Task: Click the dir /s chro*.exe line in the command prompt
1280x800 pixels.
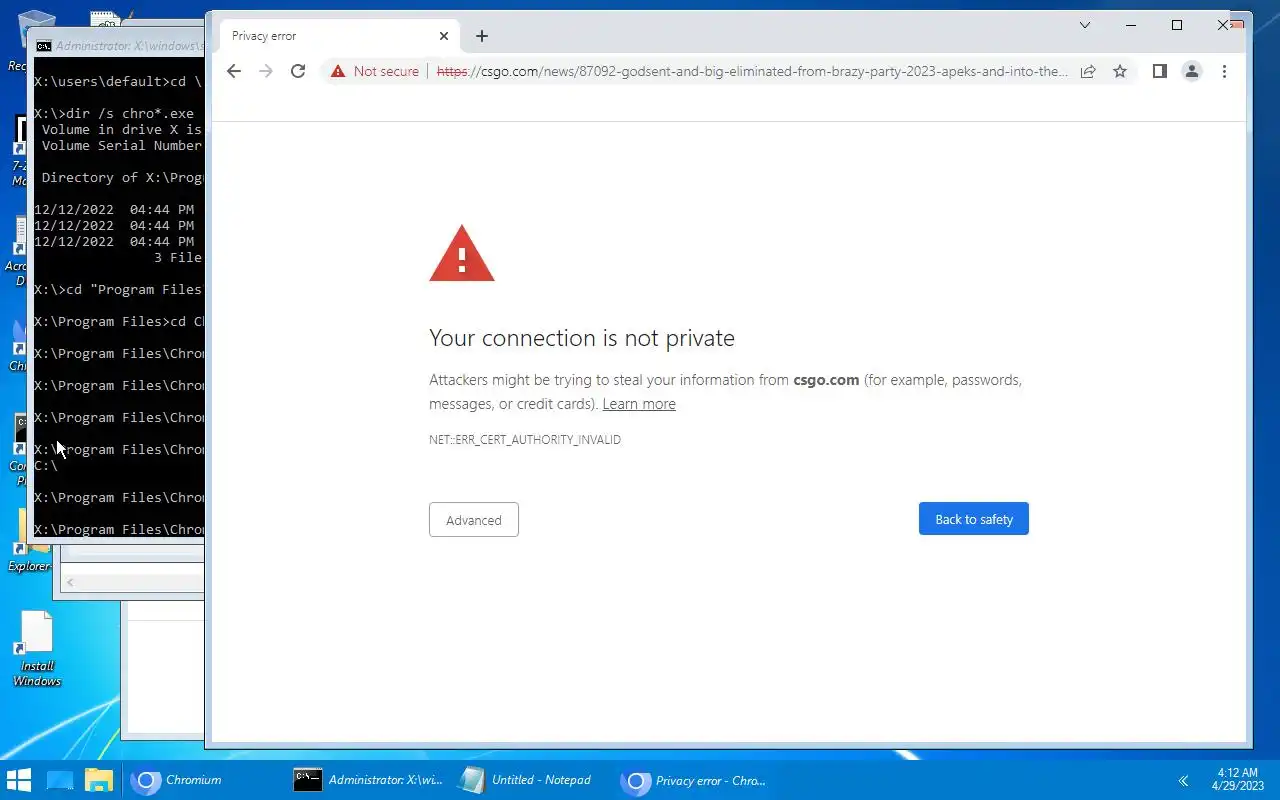Action: tap(114, 113)
